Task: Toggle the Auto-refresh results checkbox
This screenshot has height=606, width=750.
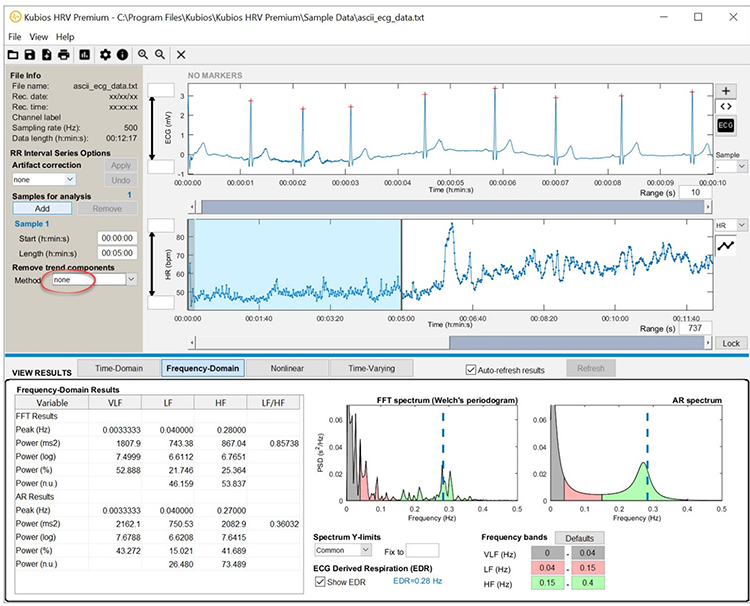Action: (x=472, y=370)
